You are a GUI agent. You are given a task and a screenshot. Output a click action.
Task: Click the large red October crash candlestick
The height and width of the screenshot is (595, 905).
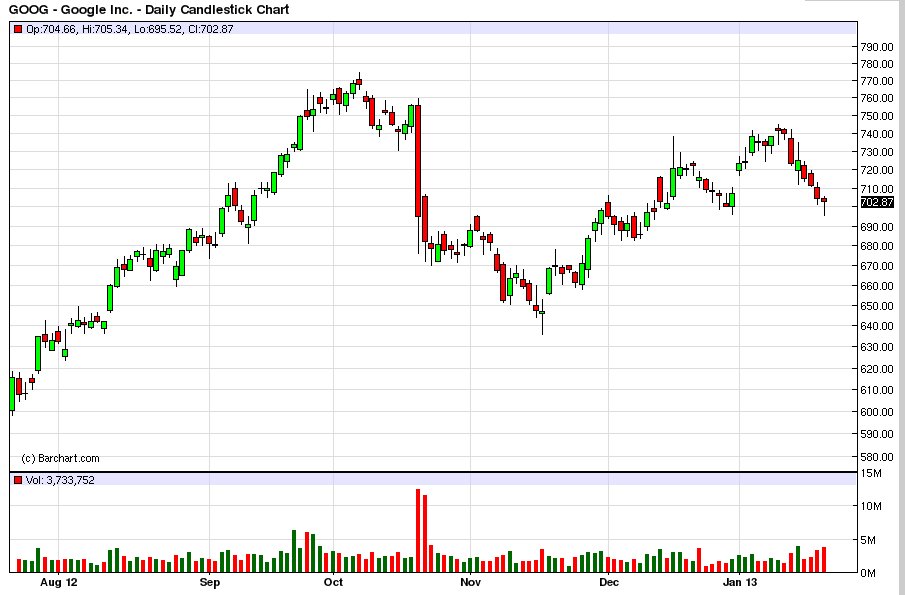[x=418, y=161]
